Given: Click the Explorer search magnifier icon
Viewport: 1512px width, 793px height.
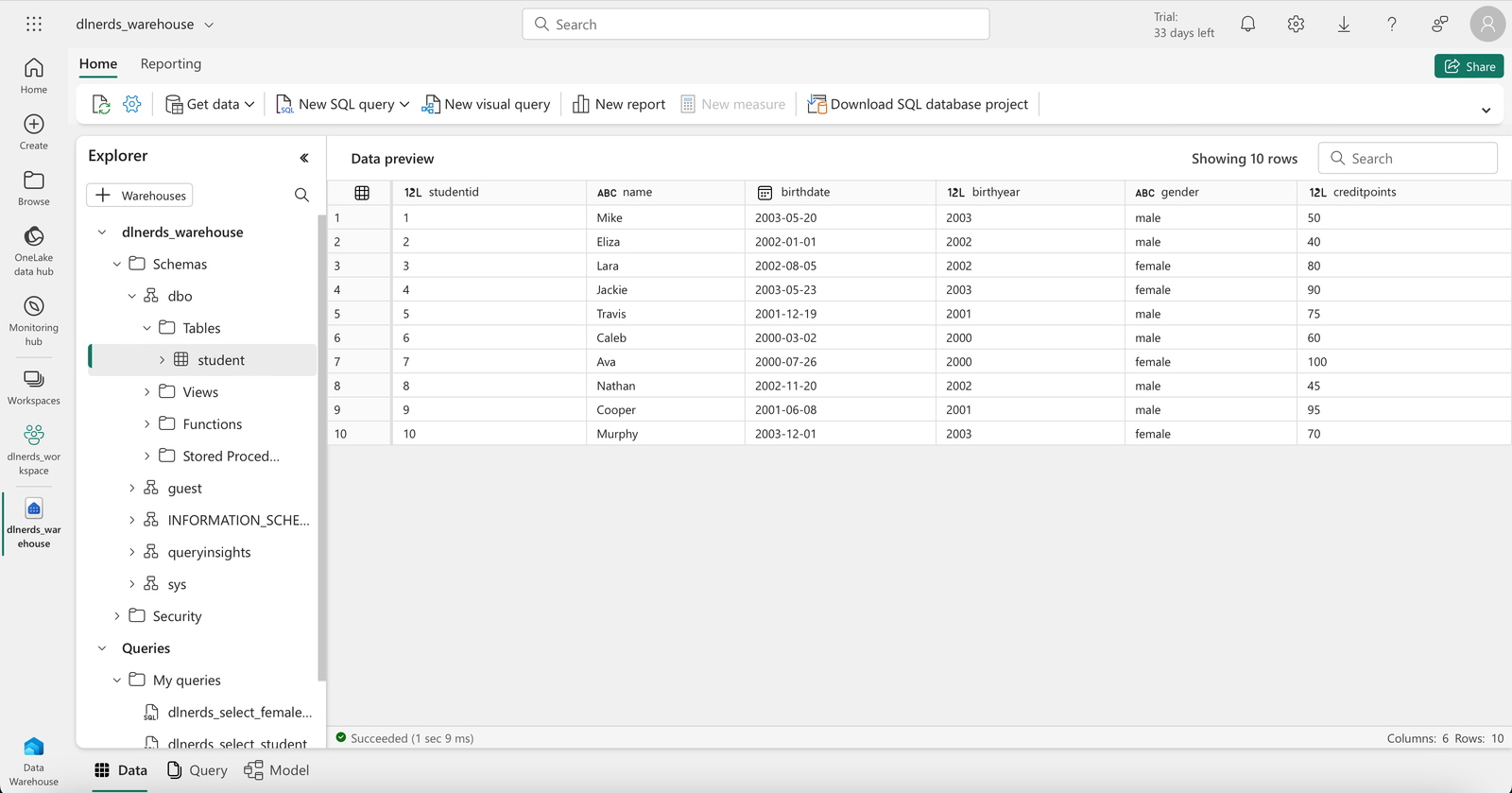Looking at the screenshot, I should (x=301, y=195).
